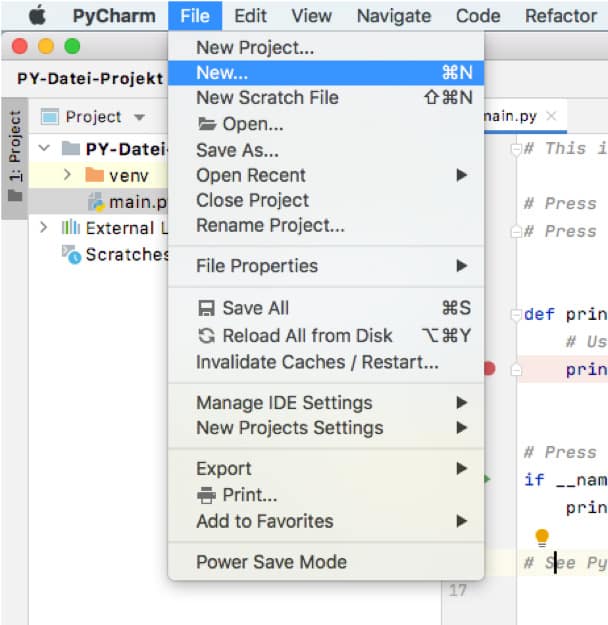Expand the External Libraries node
The height and width of the screenshot is (625, 608).
44,228
